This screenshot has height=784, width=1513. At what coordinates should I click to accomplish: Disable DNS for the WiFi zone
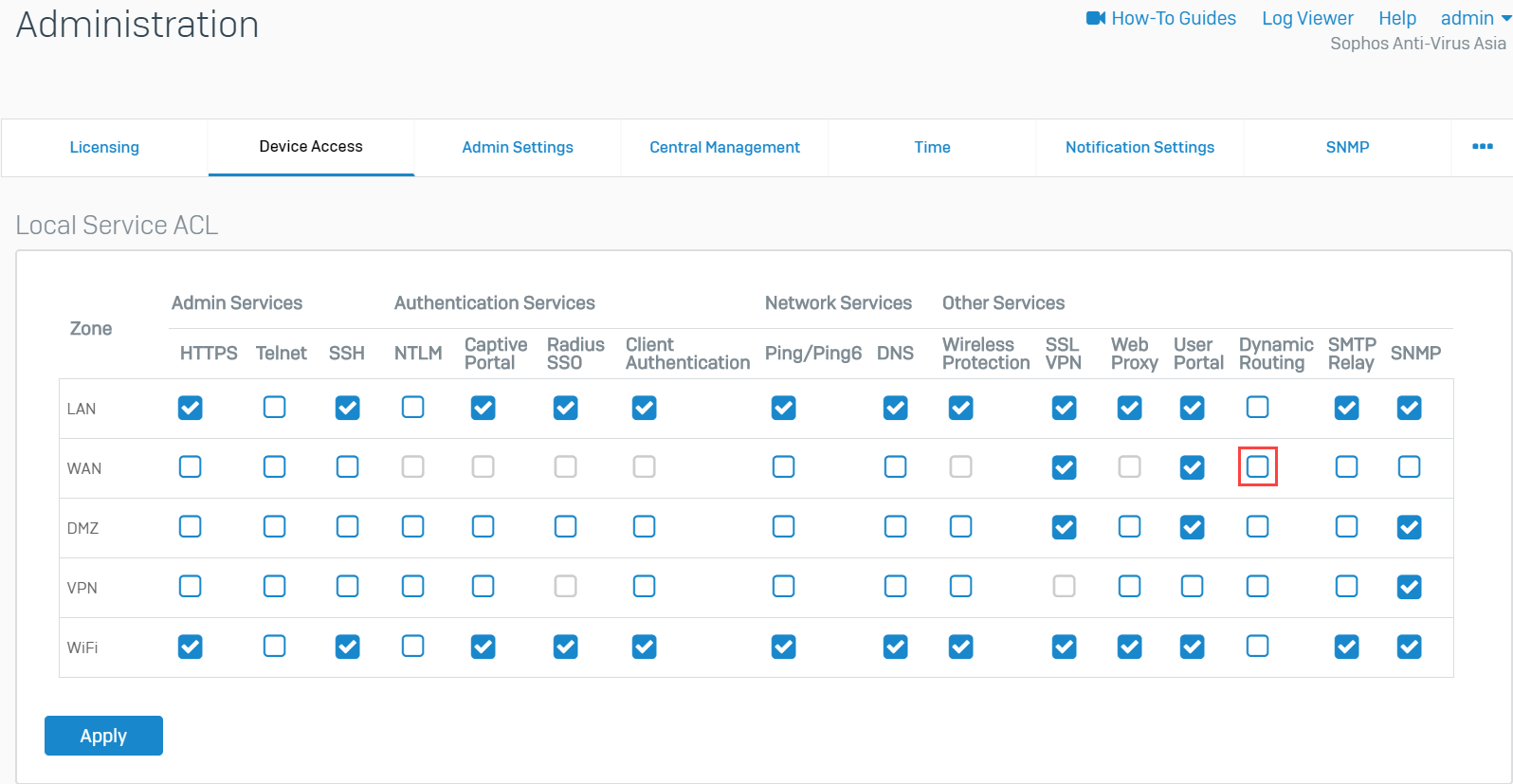895,647
